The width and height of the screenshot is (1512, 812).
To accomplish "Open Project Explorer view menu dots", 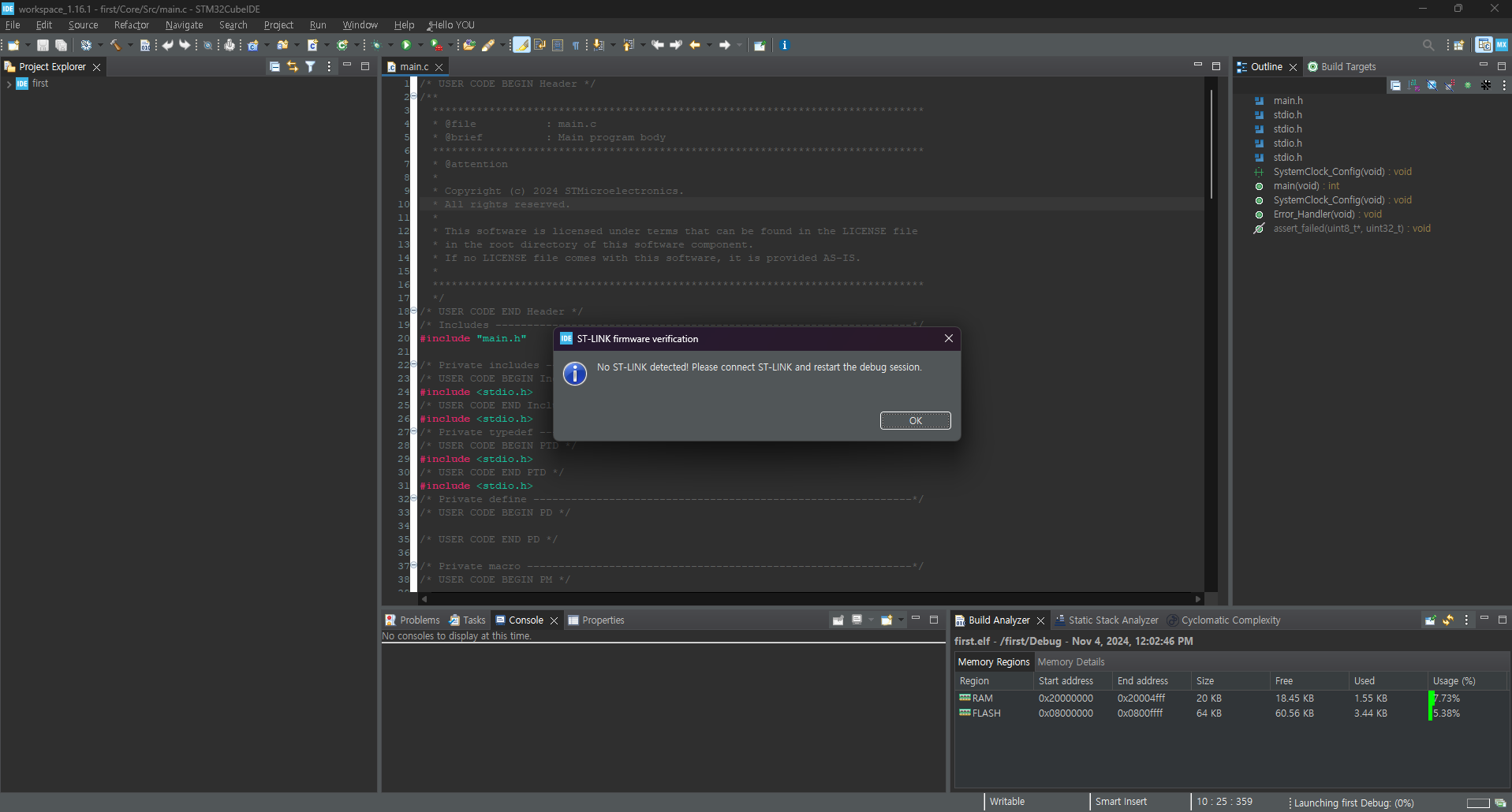I will pyautogui.click(x=329, y=67).
